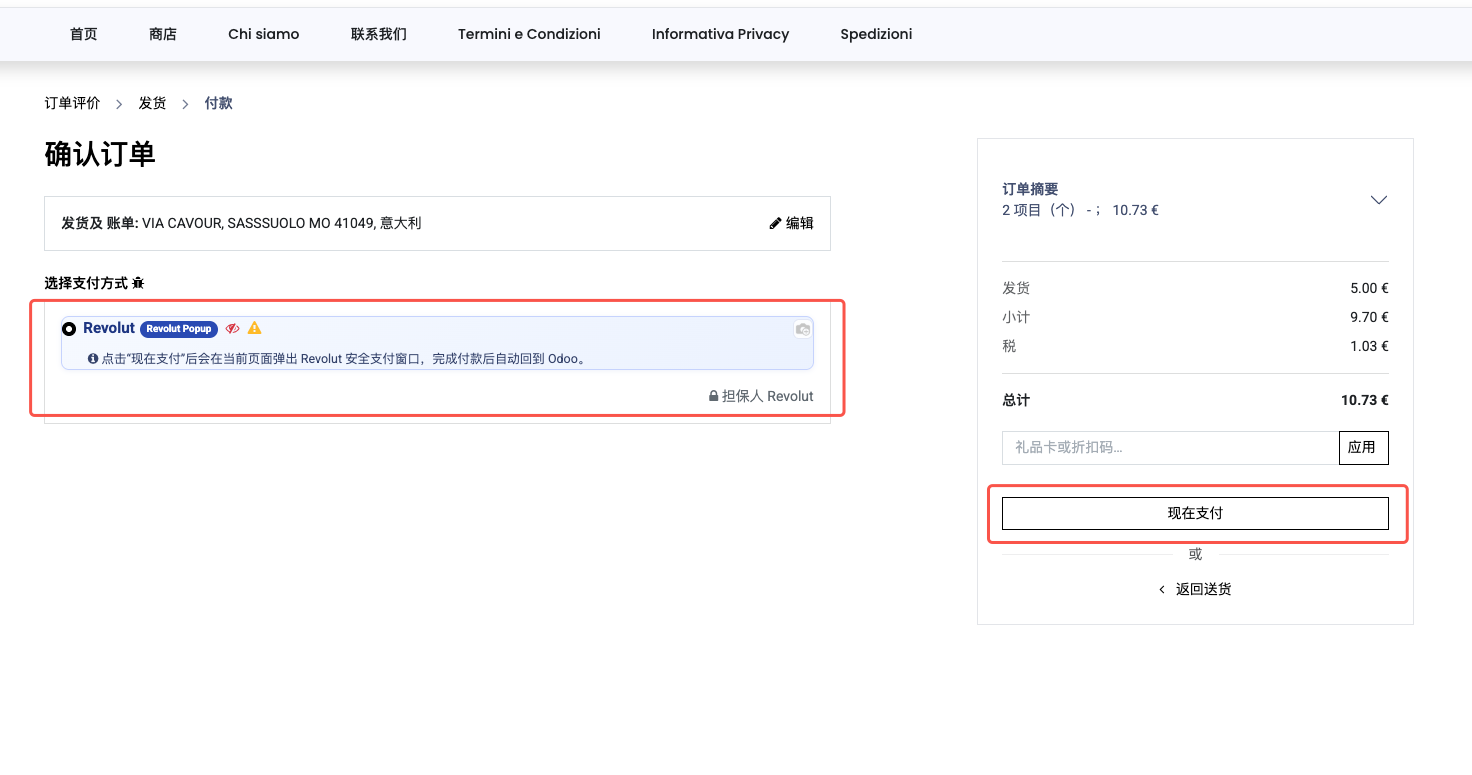
Task: Click the 返回送货 return to shipping link
Action: (x=1203, y=589)
